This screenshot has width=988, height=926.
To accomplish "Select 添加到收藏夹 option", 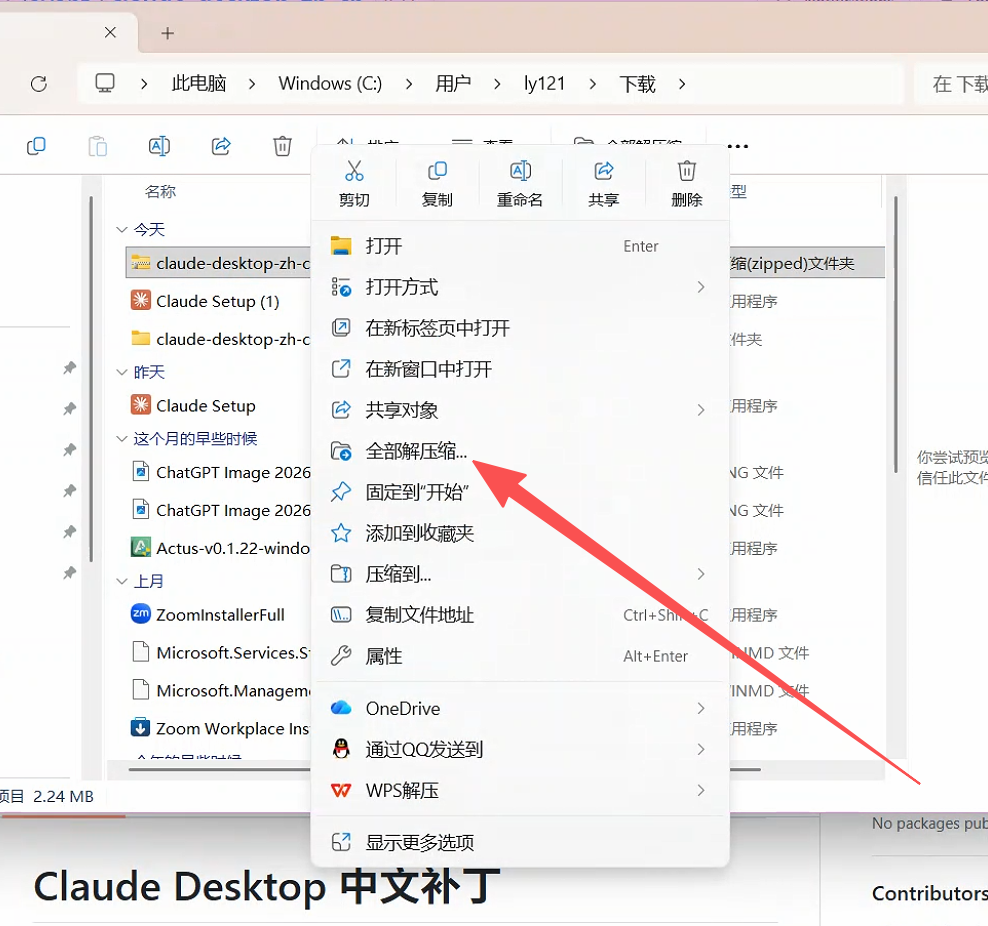I will coord(520,534).
